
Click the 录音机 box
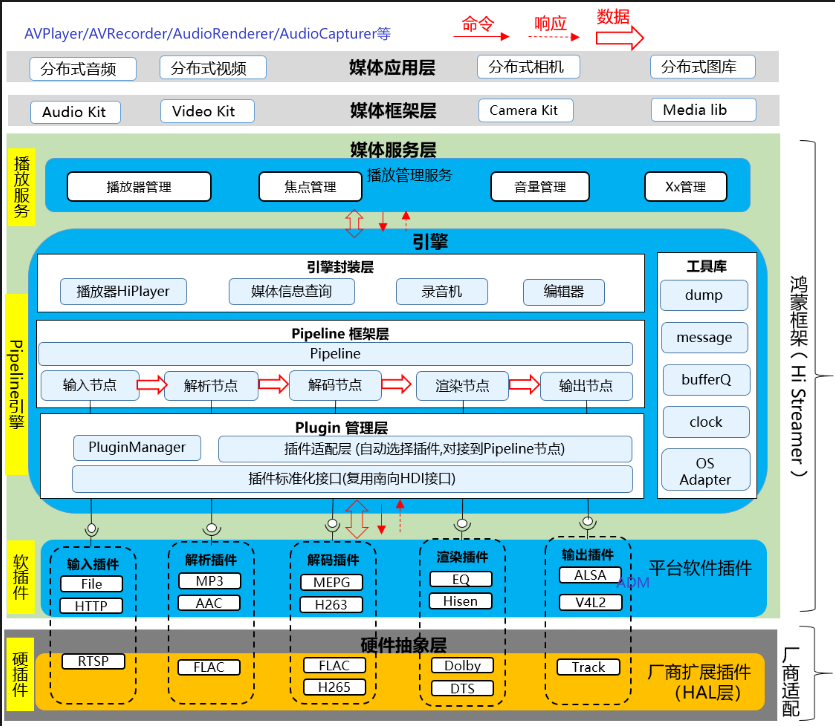pos(441,291)
